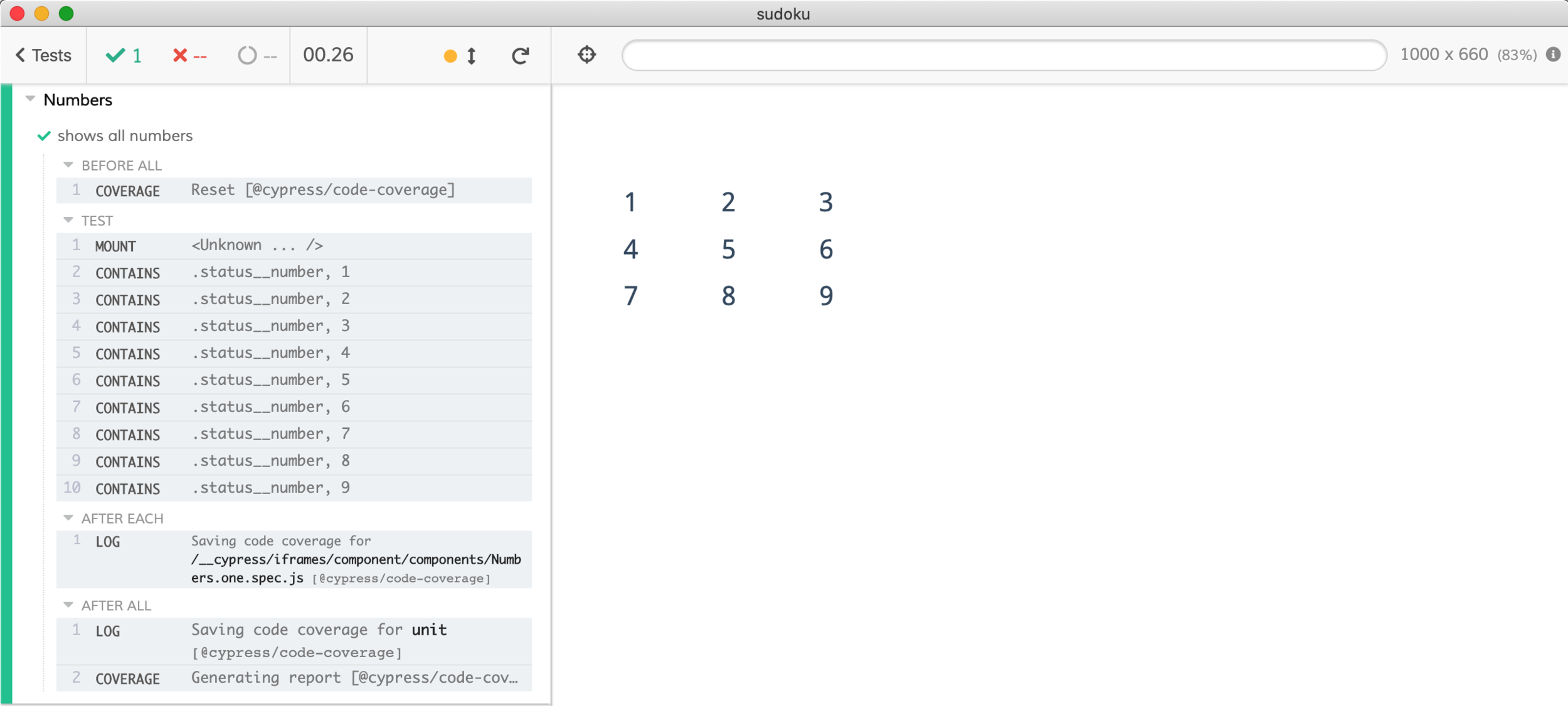The image size is (1568, 706).
Task: Select the CONTAINS .status__number, 5 command
Action: pyautogui.click(x=294, y=381)
